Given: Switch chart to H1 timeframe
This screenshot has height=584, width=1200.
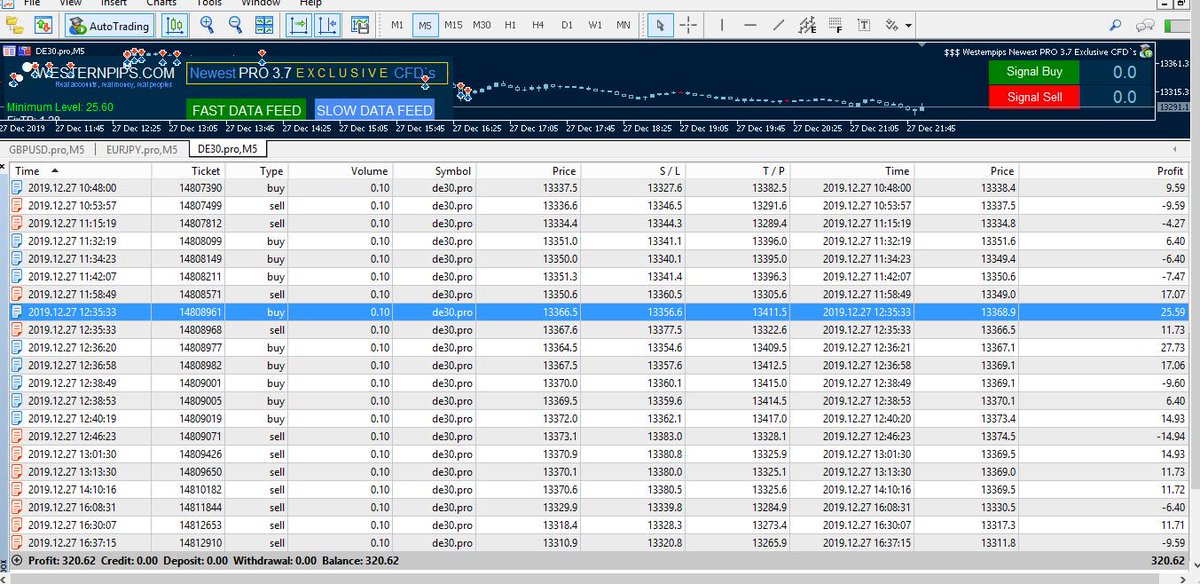Looking at the screenshot, I should click(510, 25).
